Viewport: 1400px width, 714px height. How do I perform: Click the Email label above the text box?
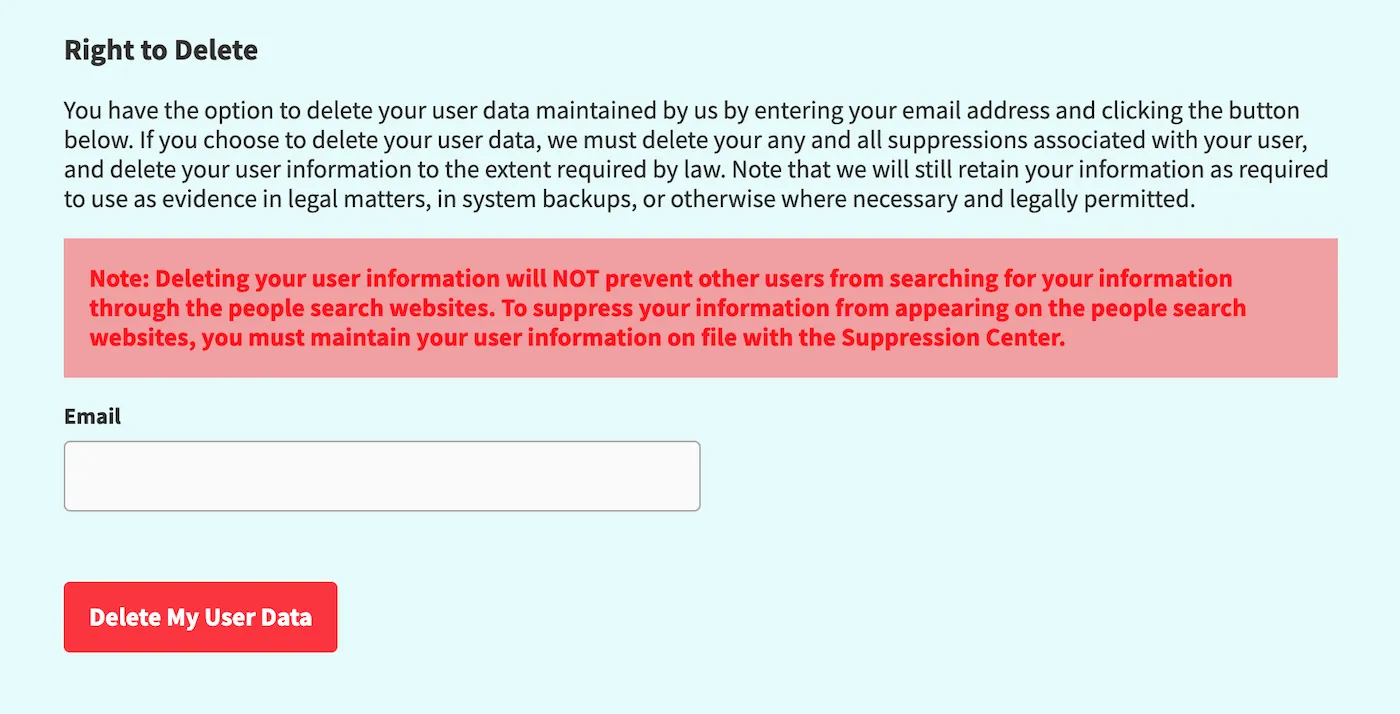92,416
